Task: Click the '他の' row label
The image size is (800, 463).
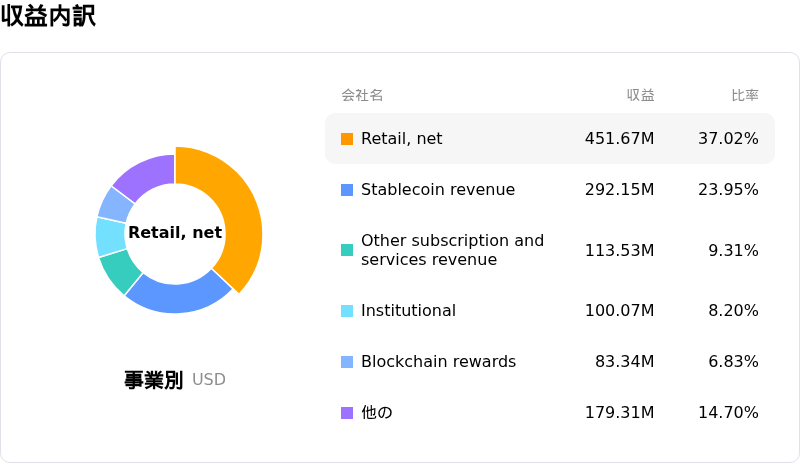Action: click(377, 412)
